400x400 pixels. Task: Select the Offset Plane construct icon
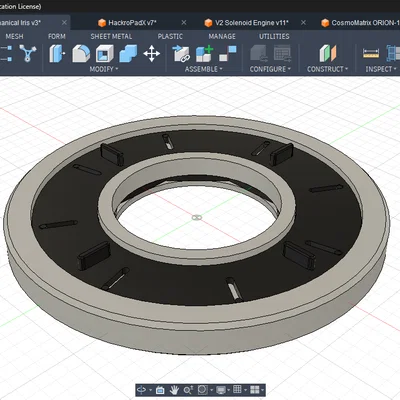pyautogui.click(x=328, y=54)
